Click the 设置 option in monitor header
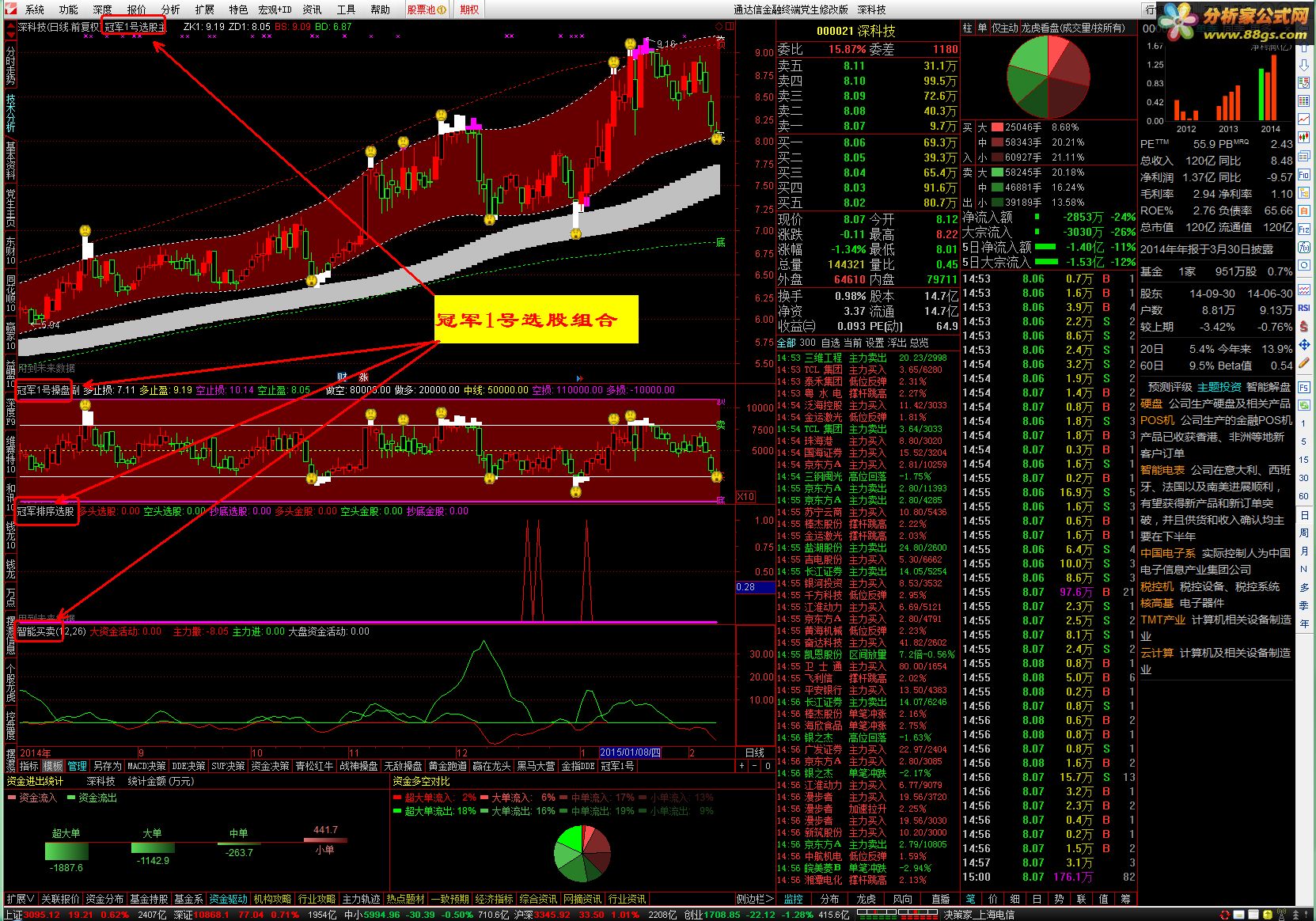The height and width of the screenshot is (921, 1316). tap(874, 343)
